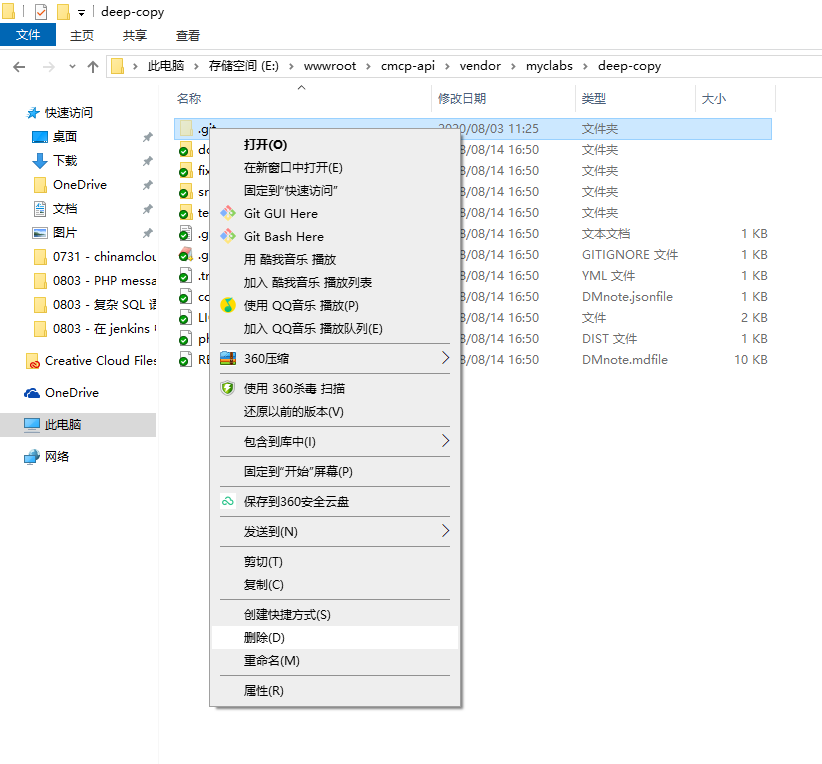Click the 网络 network icon
The height and width of the screenshot is (764, 822).
tap(32, 457)
